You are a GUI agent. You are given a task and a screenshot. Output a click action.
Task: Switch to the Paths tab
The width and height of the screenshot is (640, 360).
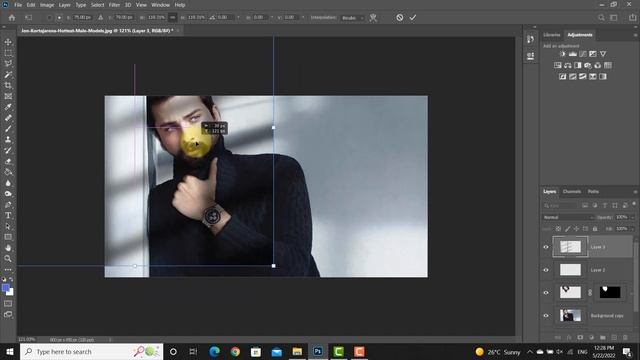(593, 191)
